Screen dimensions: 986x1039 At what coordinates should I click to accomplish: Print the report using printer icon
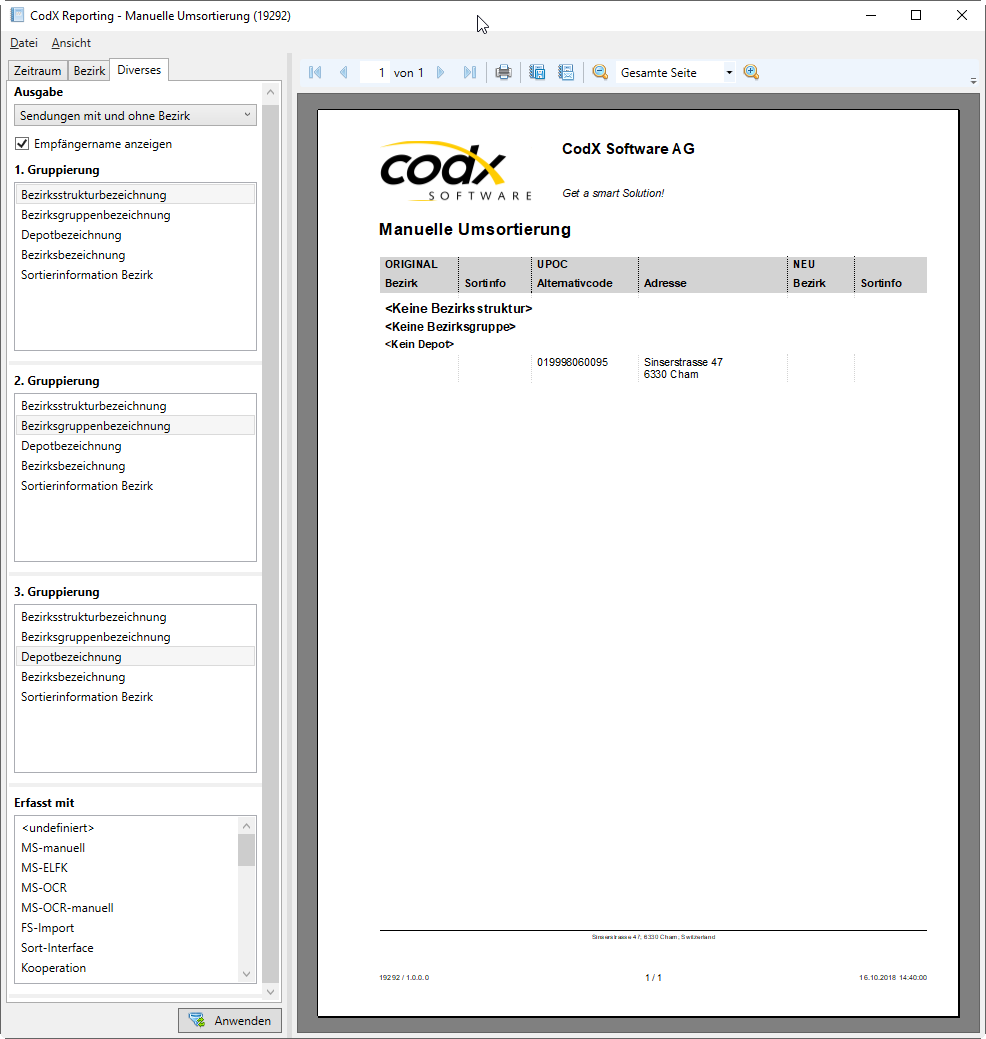click(x=503, y=72)
